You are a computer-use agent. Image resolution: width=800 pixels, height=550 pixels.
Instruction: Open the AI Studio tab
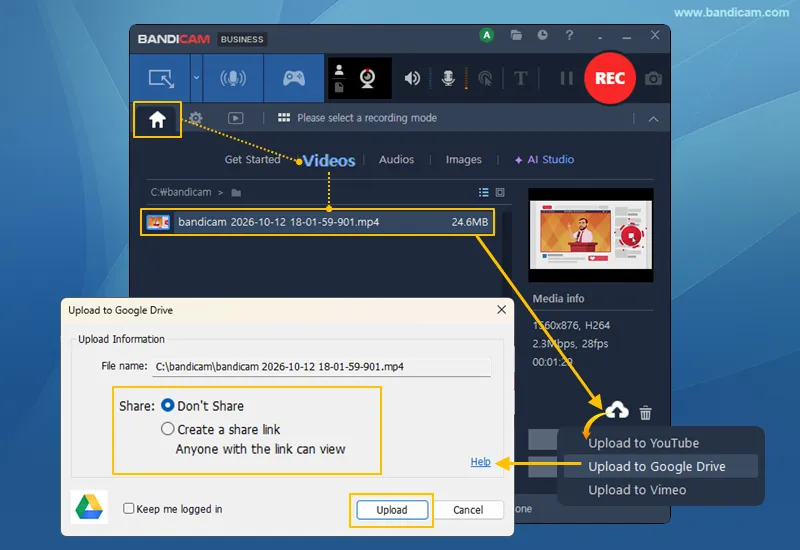click(544, 160)
